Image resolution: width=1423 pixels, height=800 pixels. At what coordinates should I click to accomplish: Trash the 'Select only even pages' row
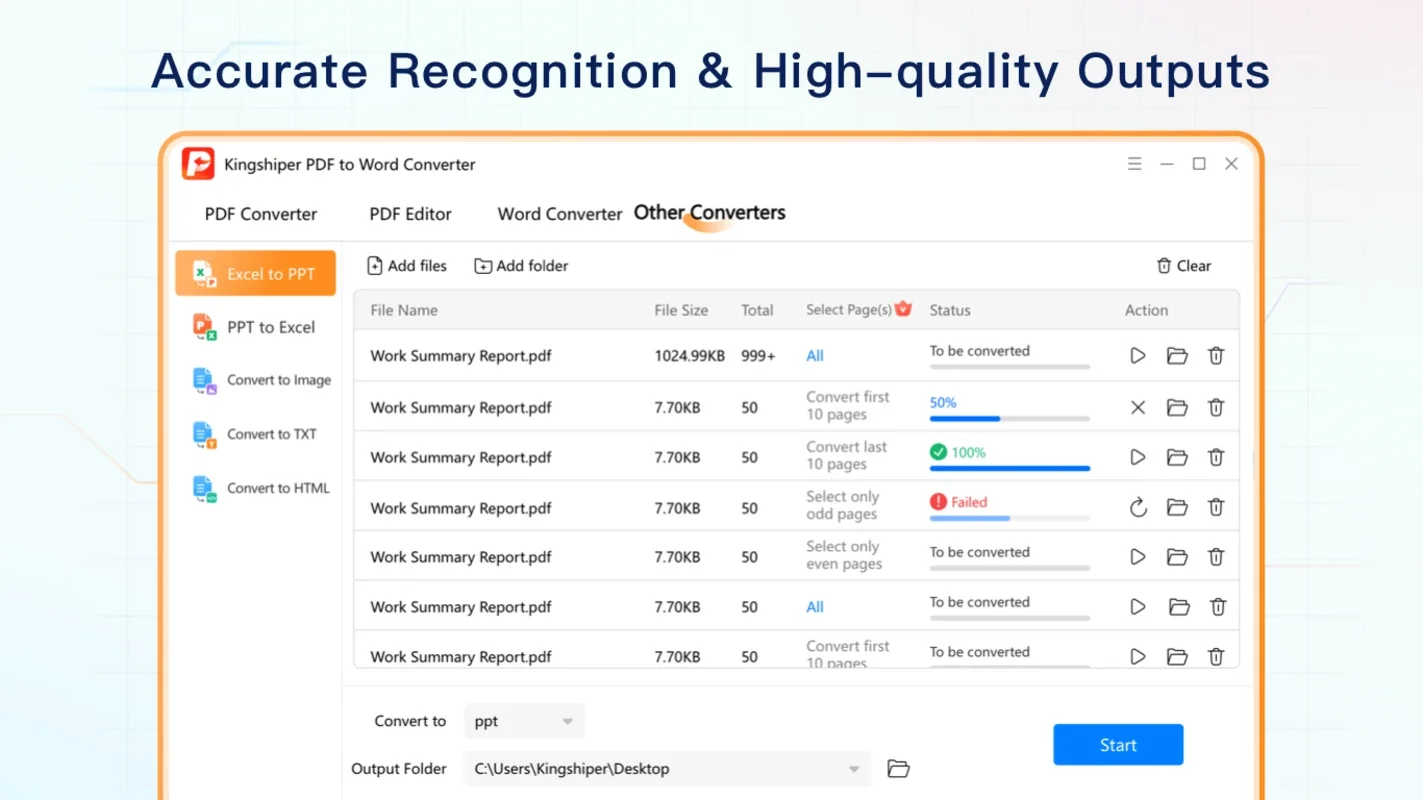[1216, 557]
